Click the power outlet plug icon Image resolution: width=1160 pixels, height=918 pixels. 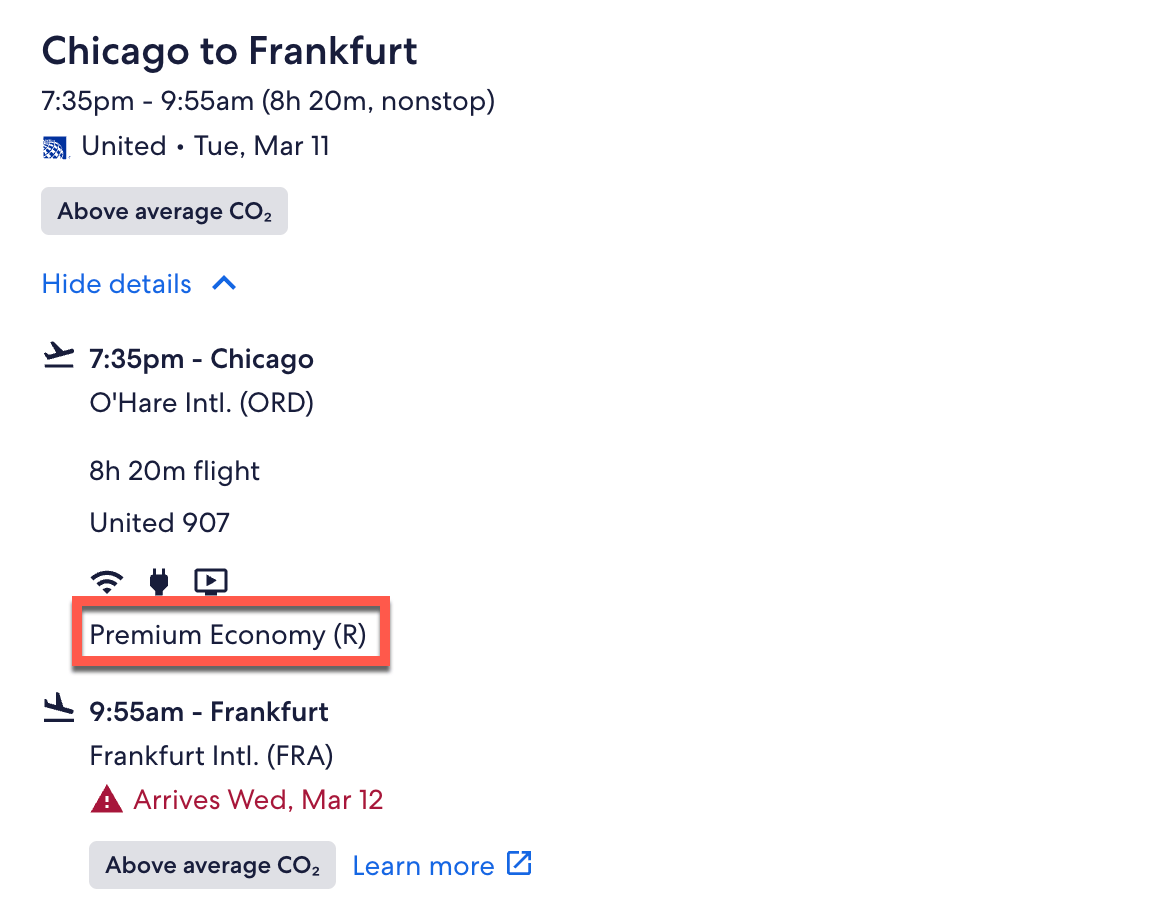[159, 580]
